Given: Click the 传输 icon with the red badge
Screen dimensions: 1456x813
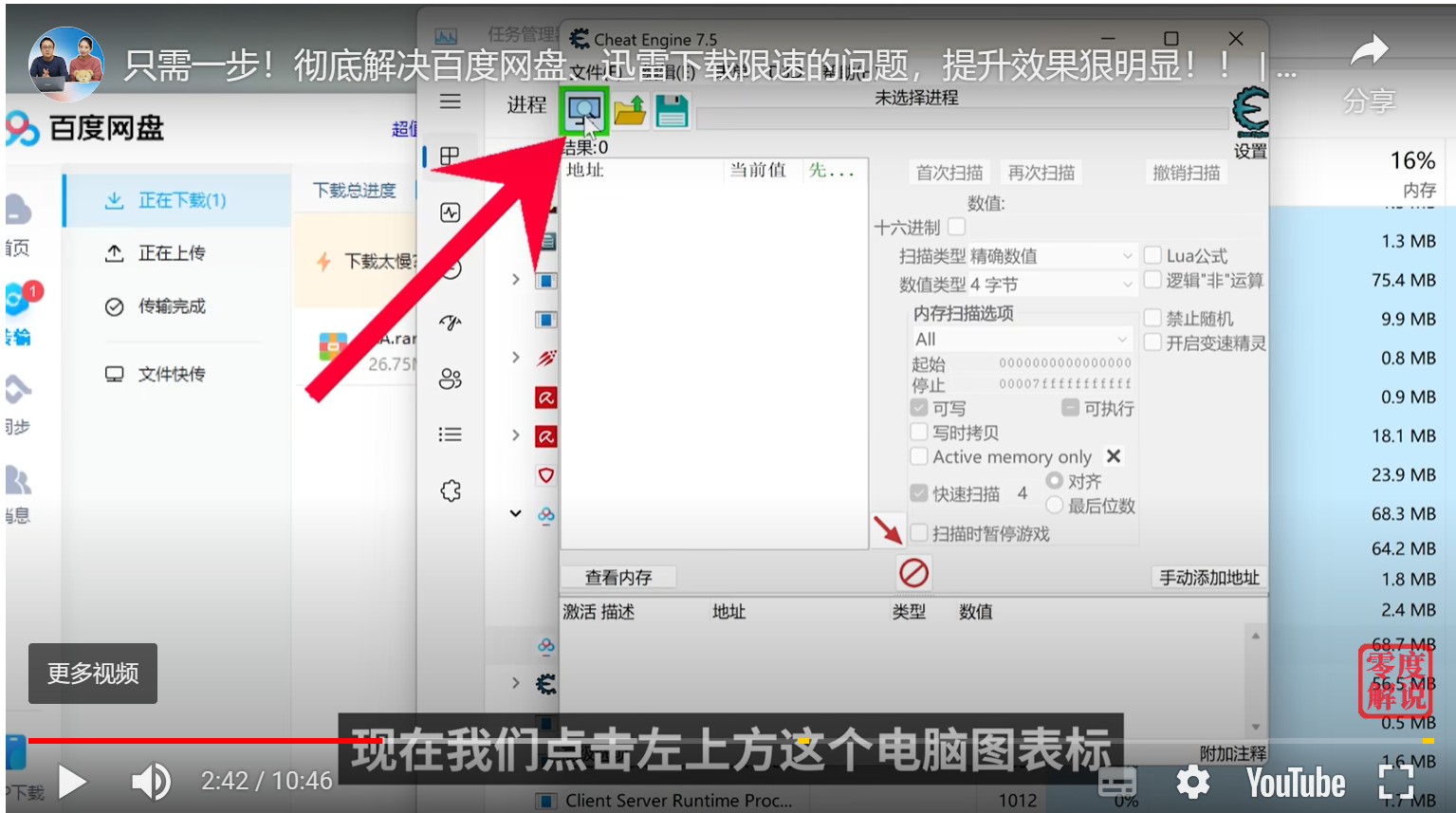Looking at the screenshot, I should [x=21, y=298].
